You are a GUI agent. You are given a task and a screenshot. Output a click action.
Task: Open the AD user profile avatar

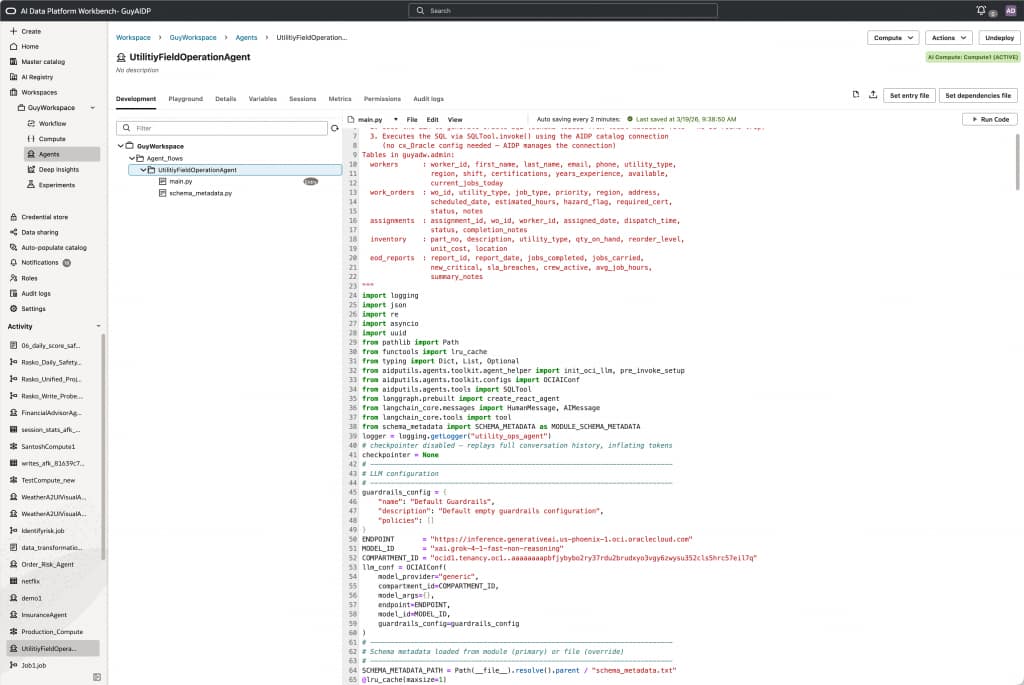coord(1010,10)
